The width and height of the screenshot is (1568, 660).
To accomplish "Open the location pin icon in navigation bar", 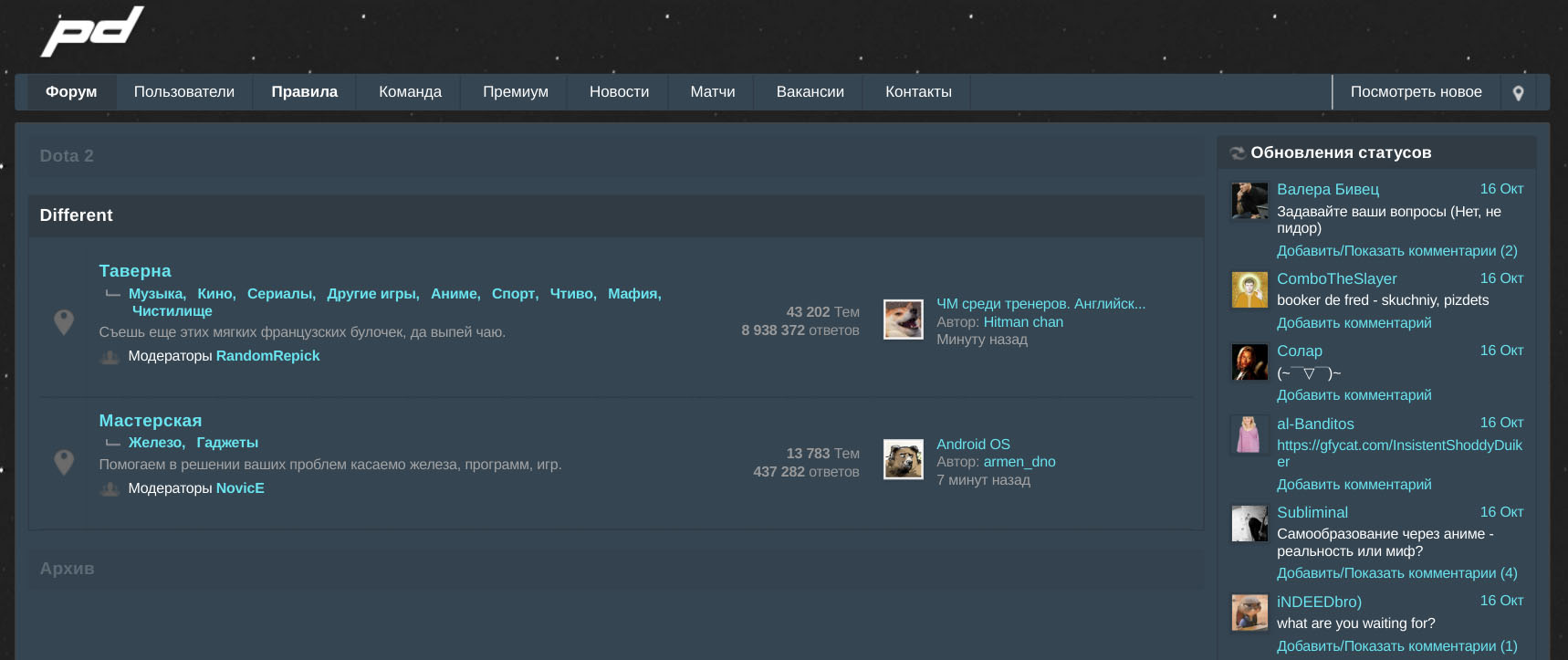I will pyautogui.click(x=1518, y=92).
